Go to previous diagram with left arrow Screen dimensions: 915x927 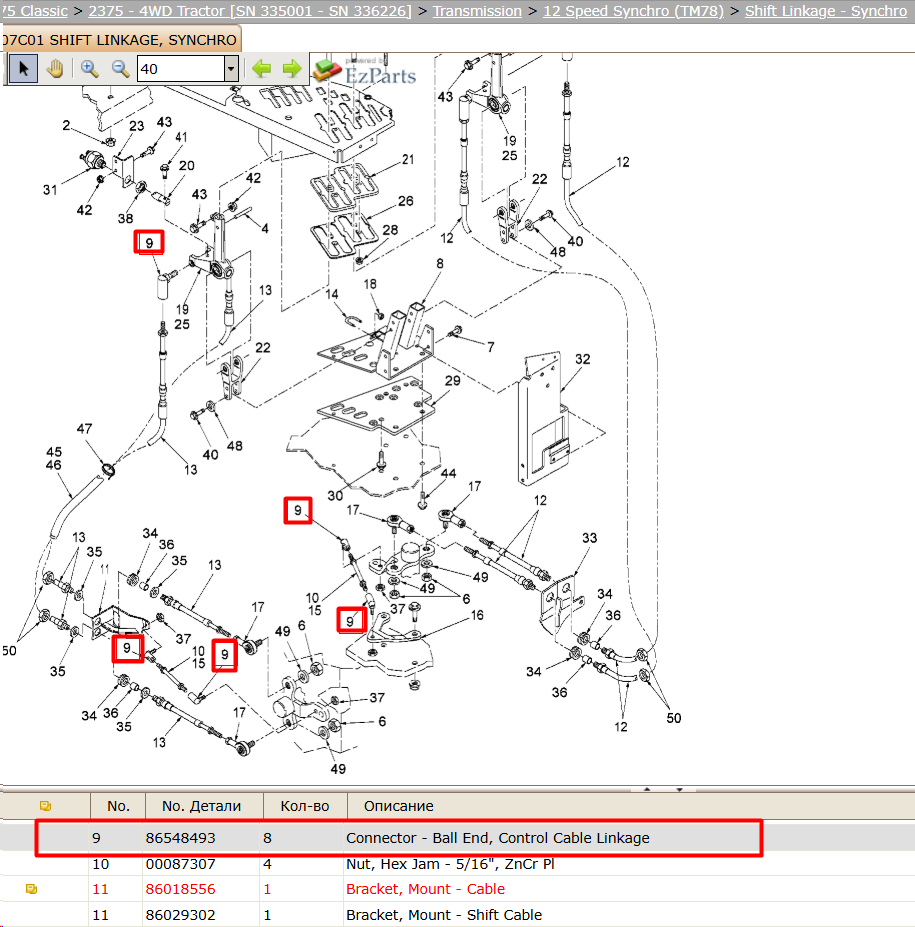(x=261, y=69)
